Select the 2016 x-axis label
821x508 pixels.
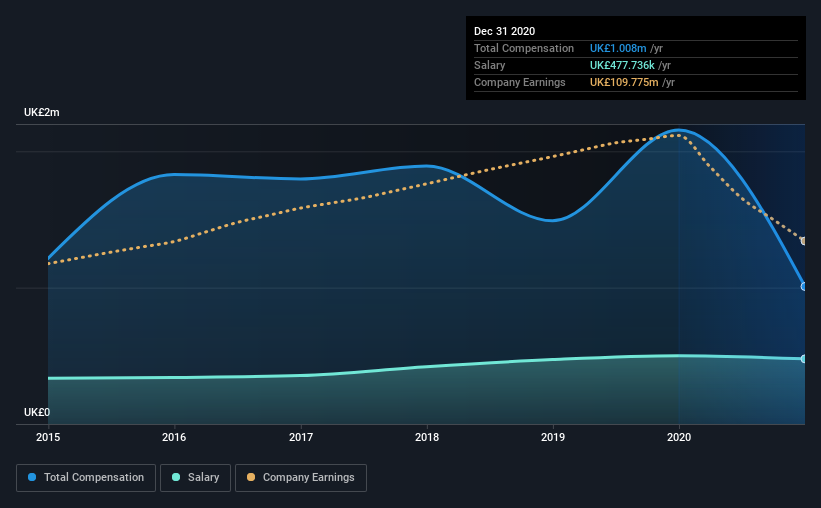(x=174, y=437)
